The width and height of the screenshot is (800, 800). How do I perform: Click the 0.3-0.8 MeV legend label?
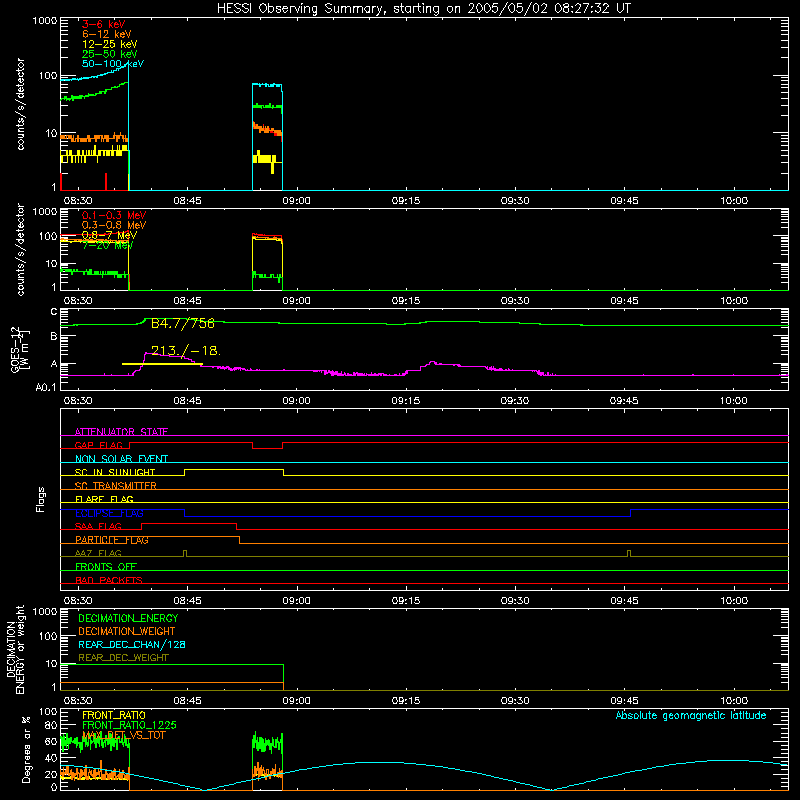(114, 225)
